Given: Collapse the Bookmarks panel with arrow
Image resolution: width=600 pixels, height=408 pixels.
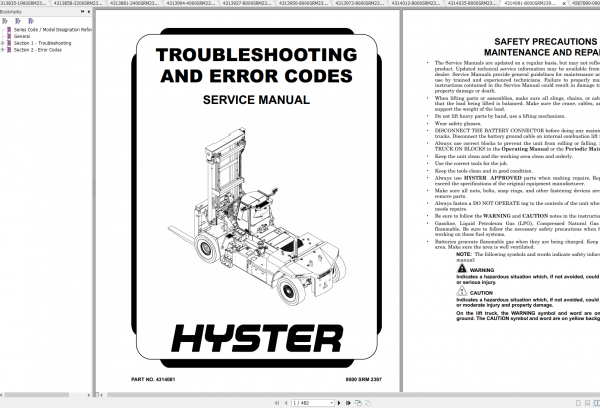Looking at the screenshot, I should pyautogui.click(x=89, y=12).
